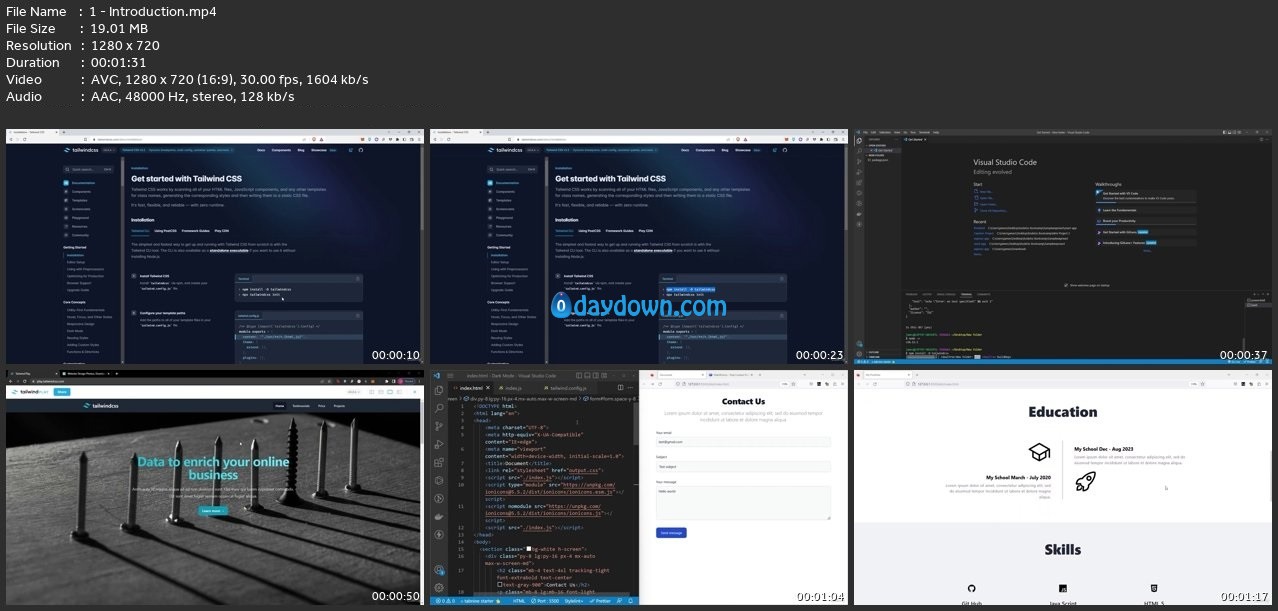Click Your email field in Contact Us form
Viewport: 1278px width, 611px height.
743,440
